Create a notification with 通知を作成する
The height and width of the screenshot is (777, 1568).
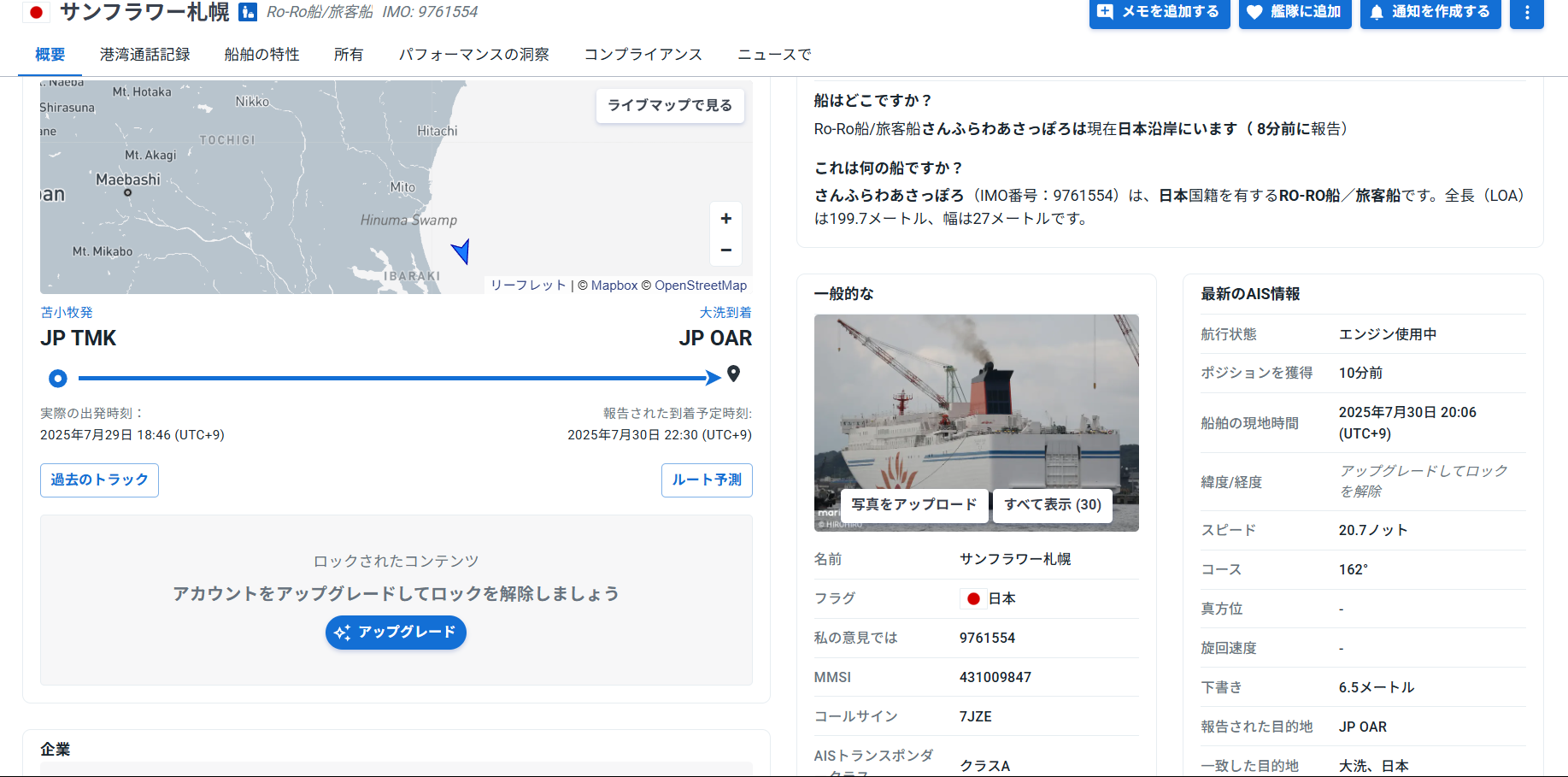coord(1430,12)
